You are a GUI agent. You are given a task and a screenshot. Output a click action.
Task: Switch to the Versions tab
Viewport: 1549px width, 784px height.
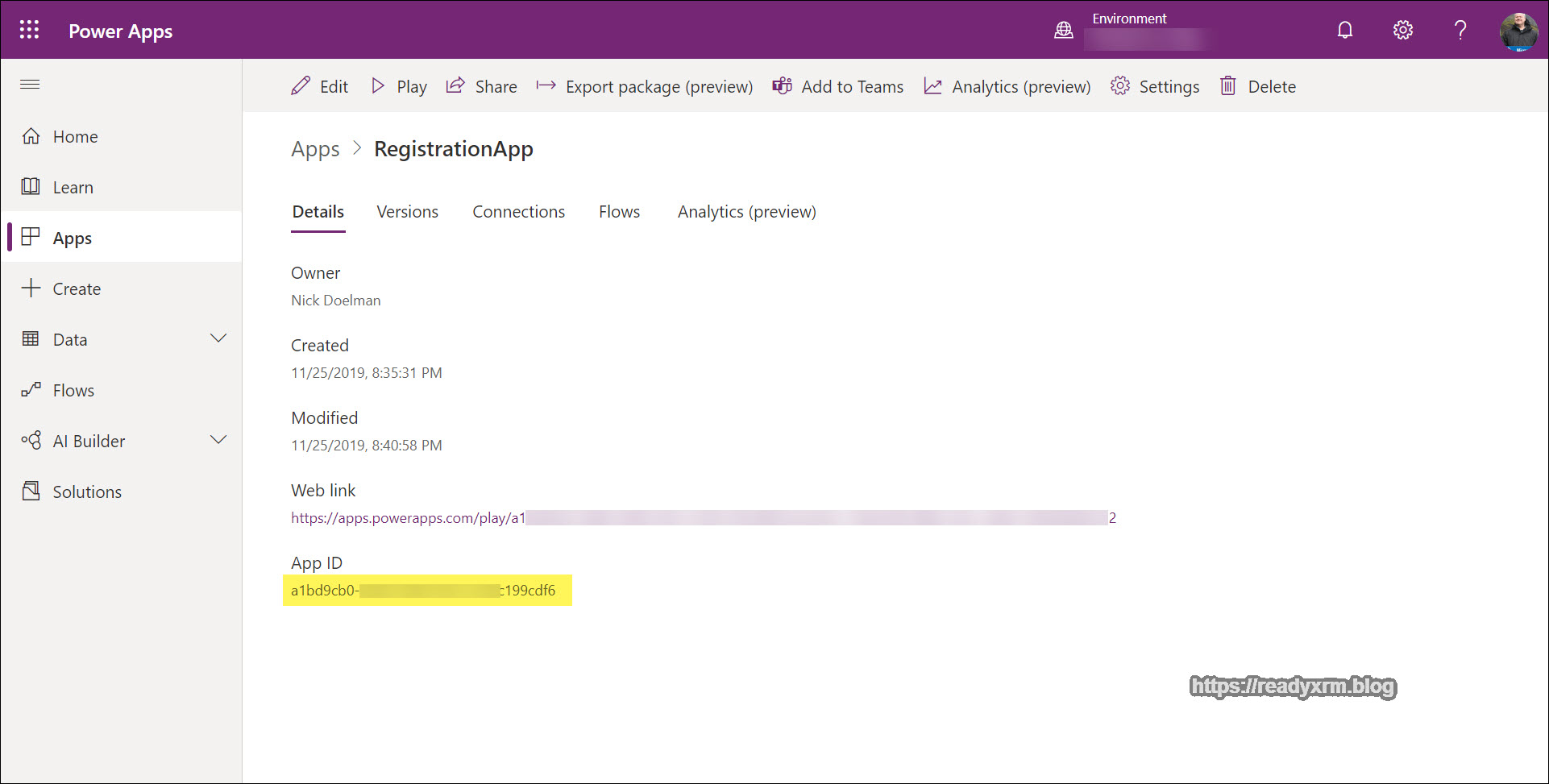(407, 211)
